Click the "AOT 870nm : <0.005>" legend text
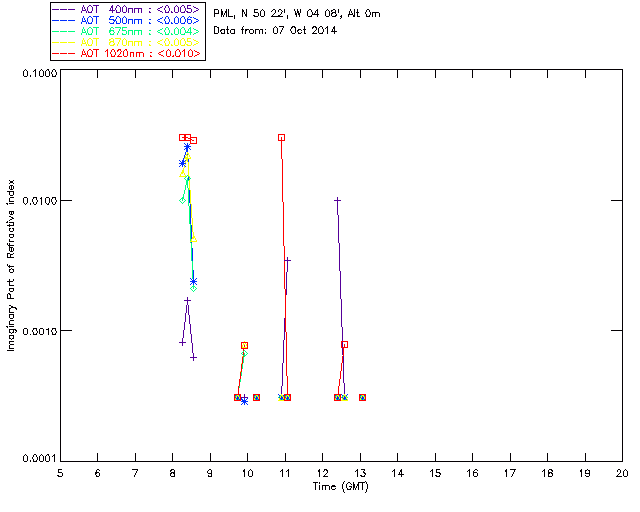The height and width of the screenshot is (512, 640). tap(140, 42)
